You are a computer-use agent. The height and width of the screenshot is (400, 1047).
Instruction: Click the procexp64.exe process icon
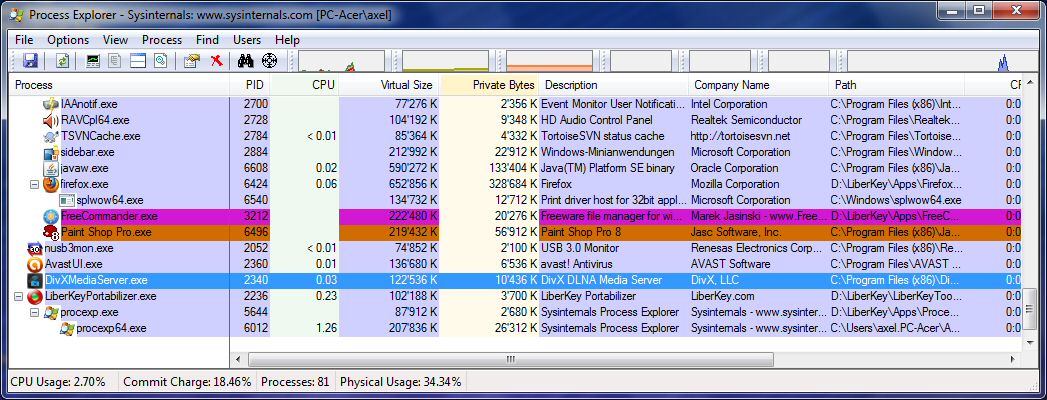(67, 329)
